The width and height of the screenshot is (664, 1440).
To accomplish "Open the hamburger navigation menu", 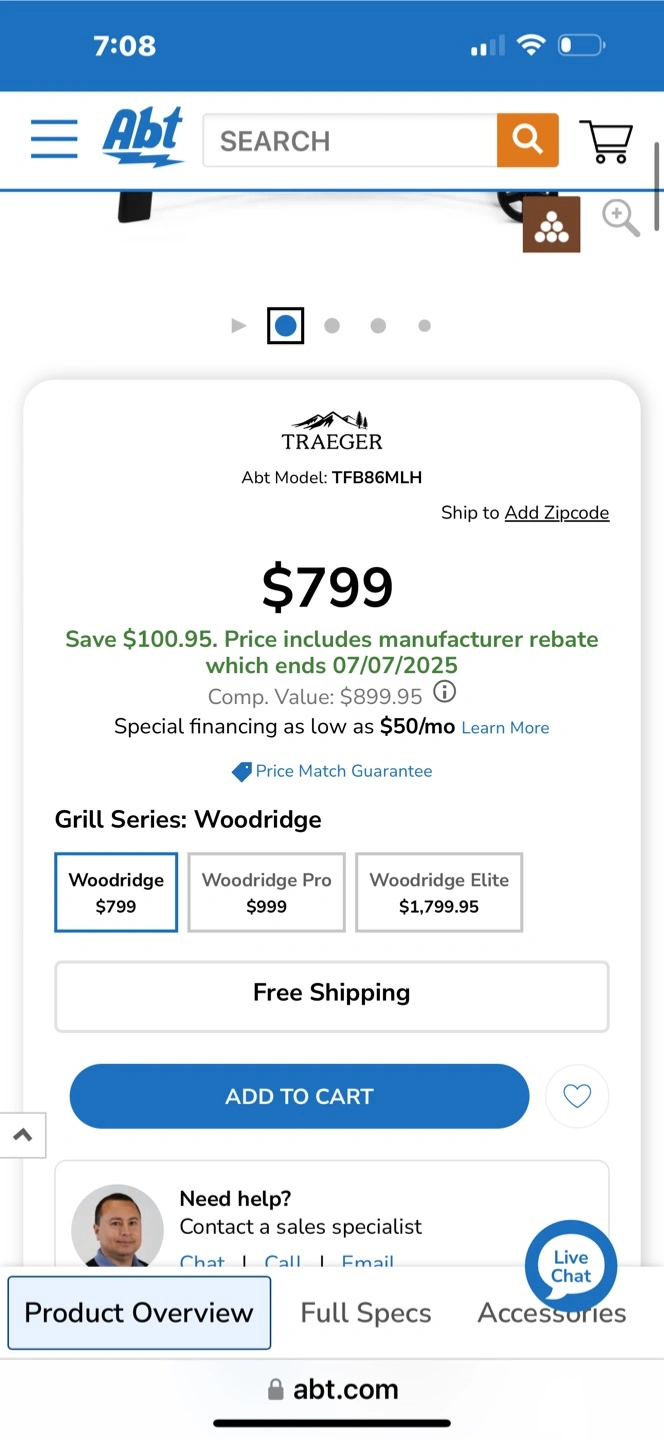I will tap(54, 139).
